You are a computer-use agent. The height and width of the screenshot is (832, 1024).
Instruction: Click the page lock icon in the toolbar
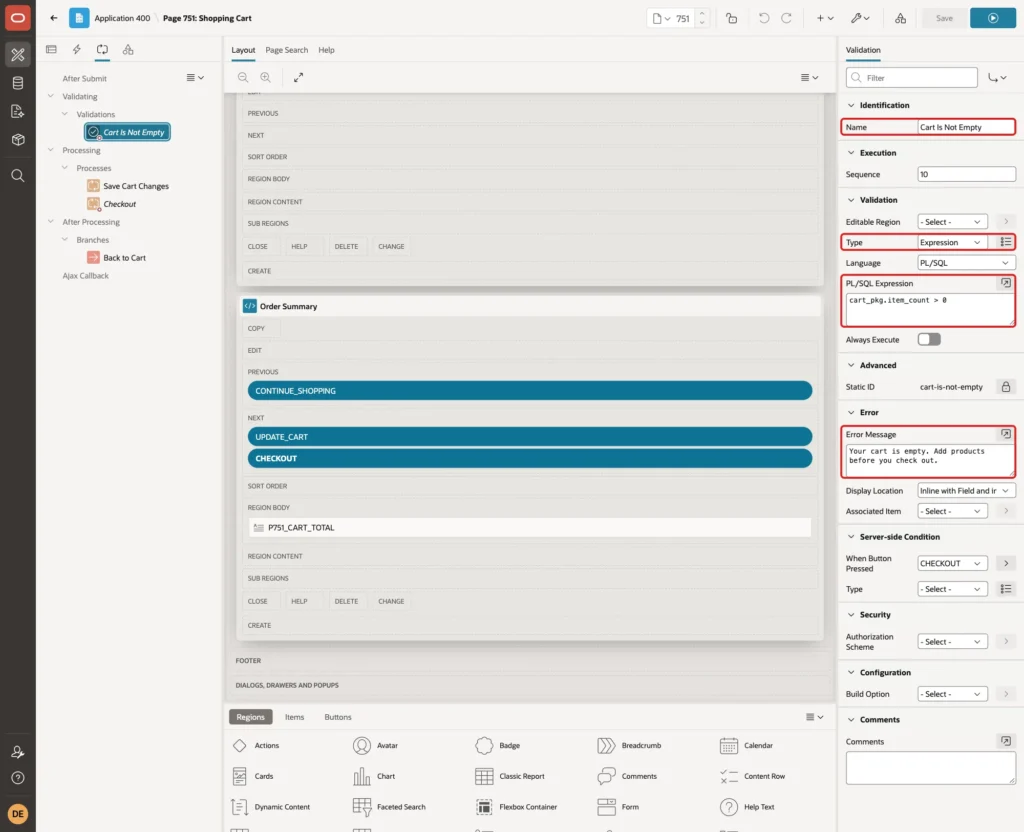coord(731,18)
